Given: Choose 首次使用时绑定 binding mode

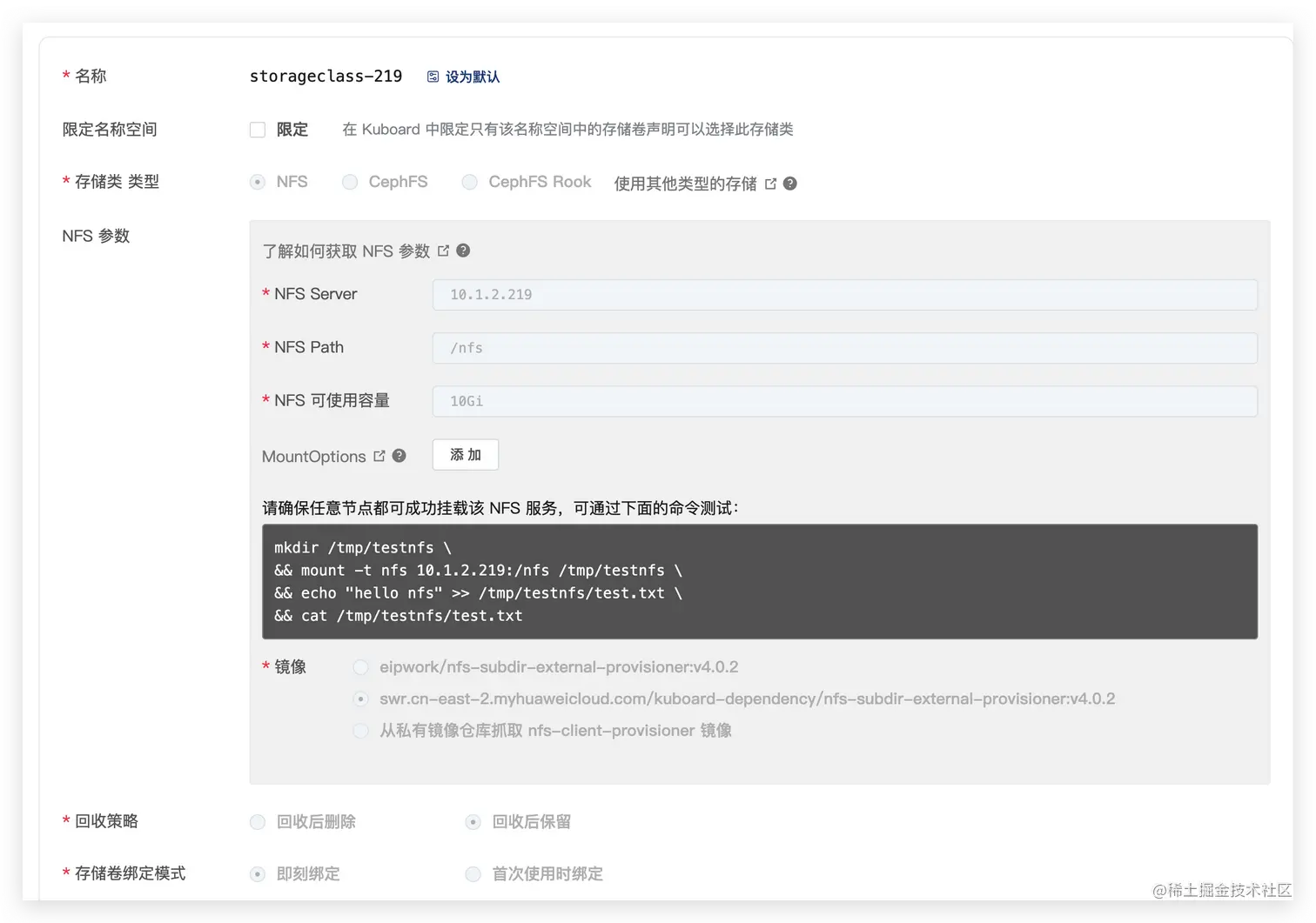Looking at the screenshot, I should [x=473, y=874].
